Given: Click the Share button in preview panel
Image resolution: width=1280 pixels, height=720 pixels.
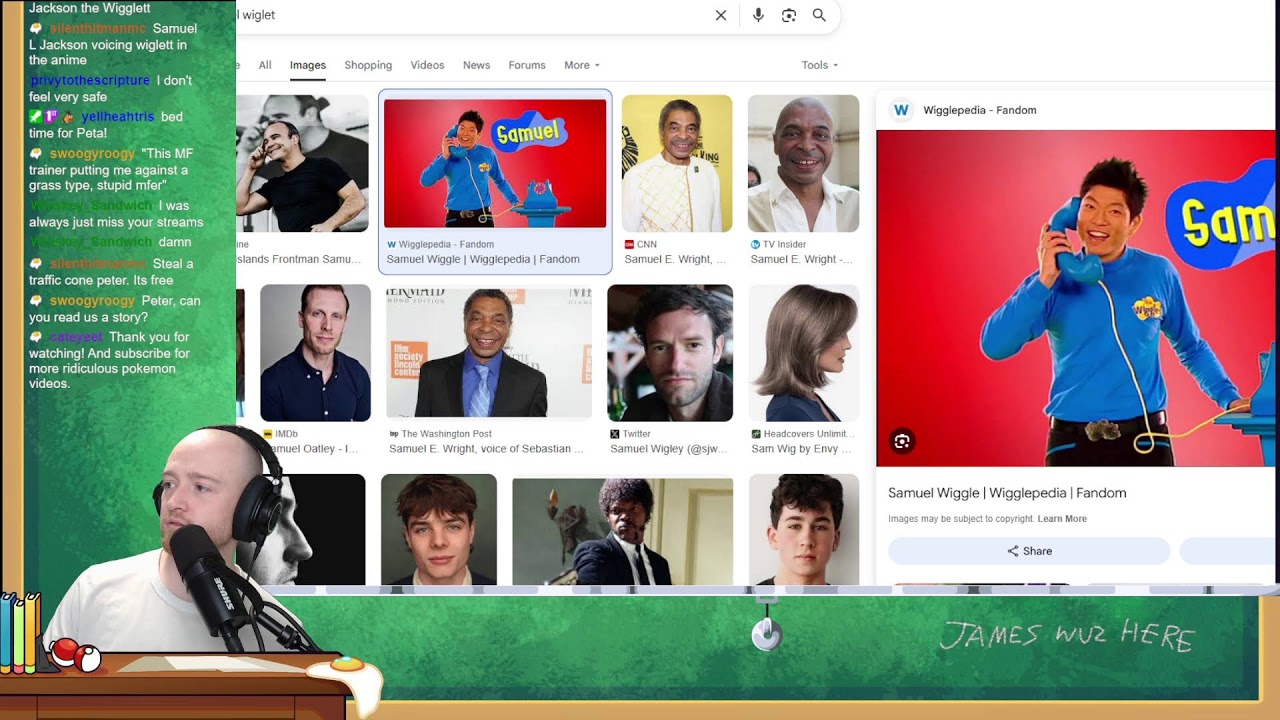Looking at the screenshot, I should pyautogui.click(x=1029, y=551).
